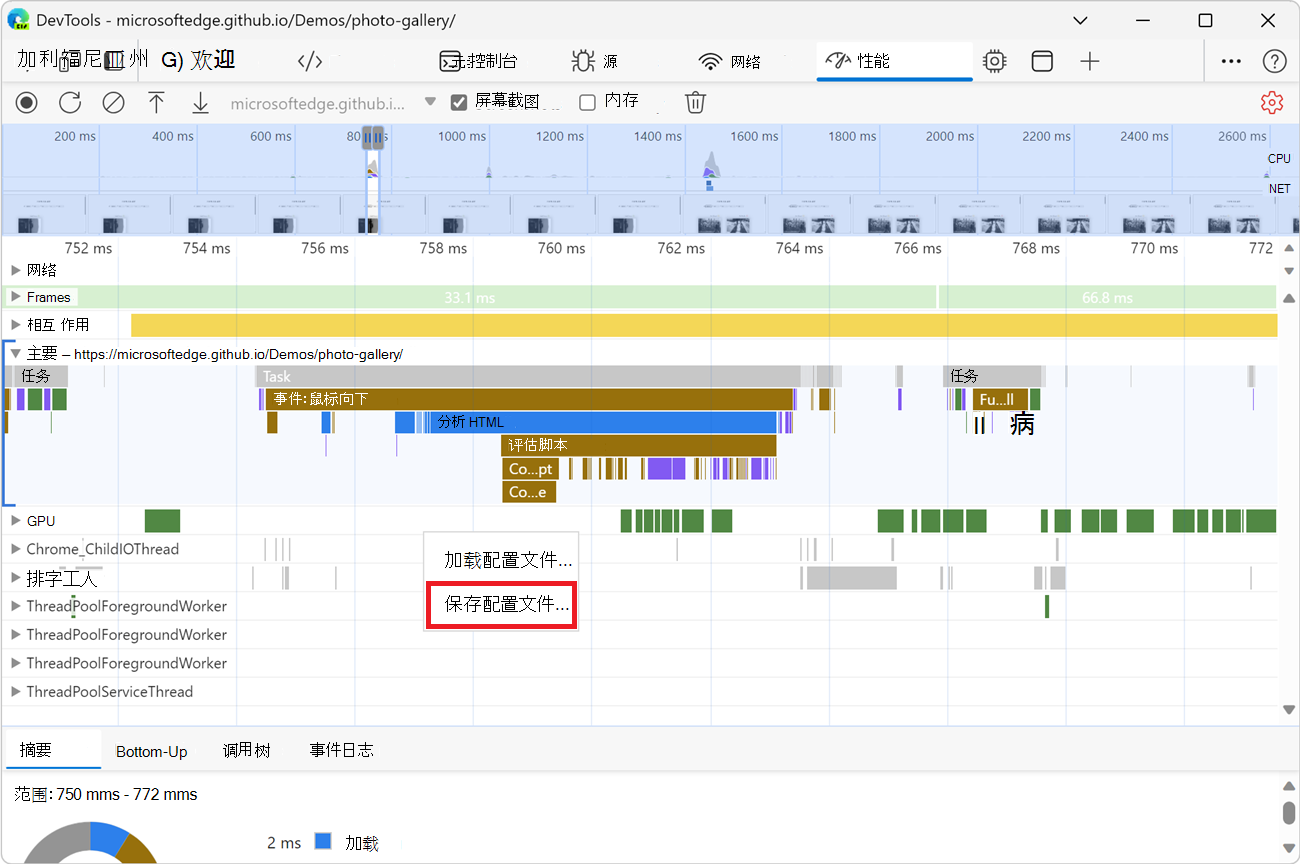1300x864 pixels.
Task: Click the load profile up-arrow icon
Action: click(x=156, y=102)
